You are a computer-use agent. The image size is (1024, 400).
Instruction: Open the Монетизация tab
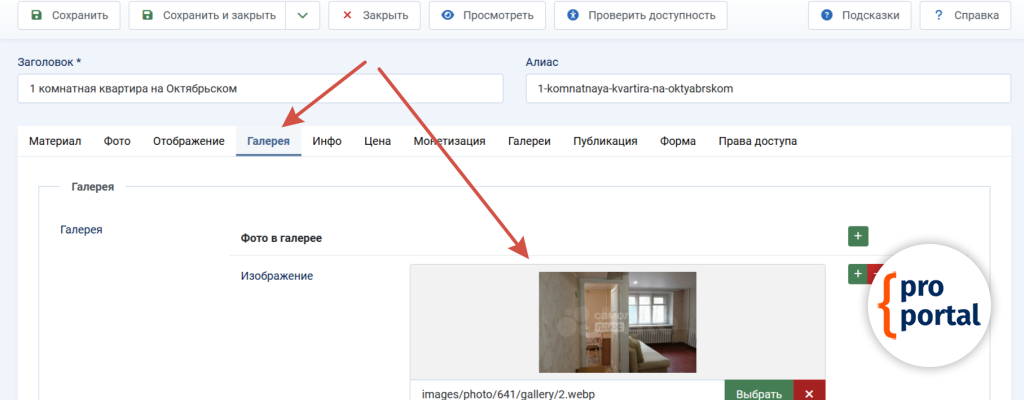point(449,141)
